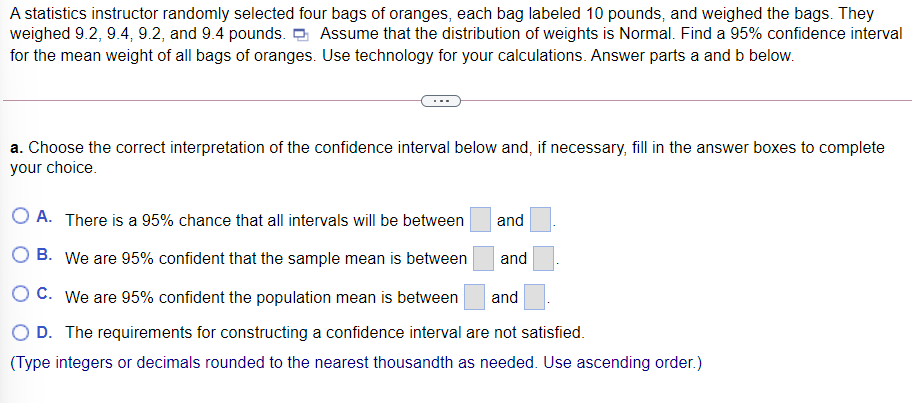Select radio button for option D
This screenshot has width=912, height=403.
click(x=20, y=333)
